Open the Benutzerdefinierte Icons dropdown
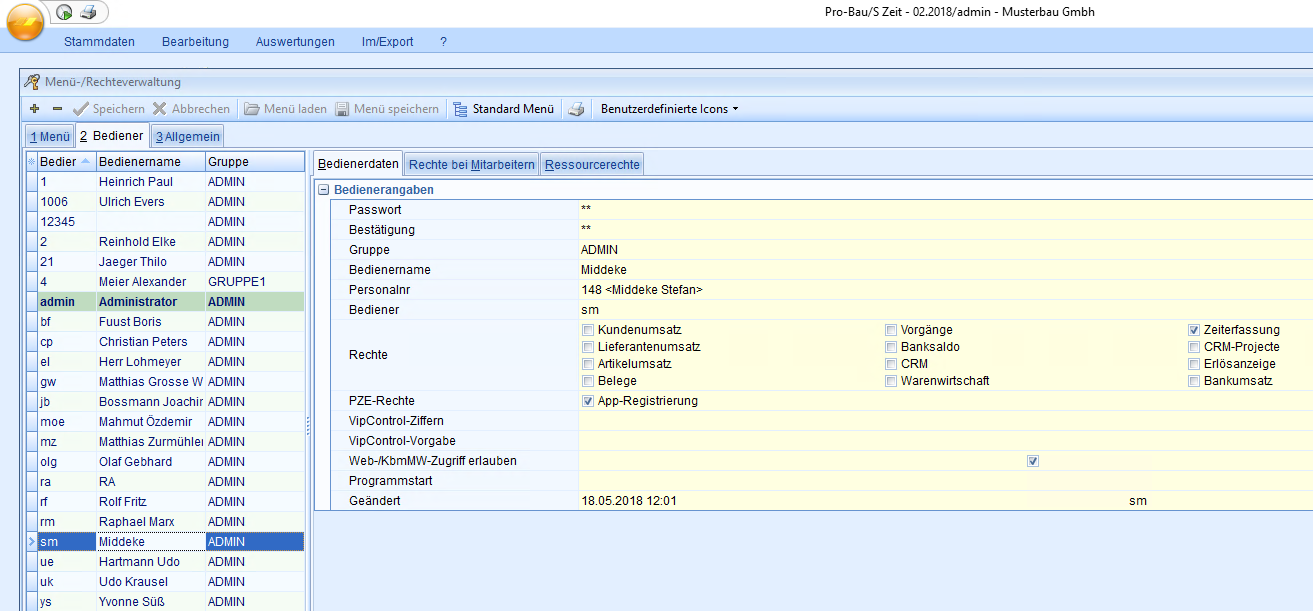Image resolution: width=1313 pixels, height=611 pixels. point(669,109)
